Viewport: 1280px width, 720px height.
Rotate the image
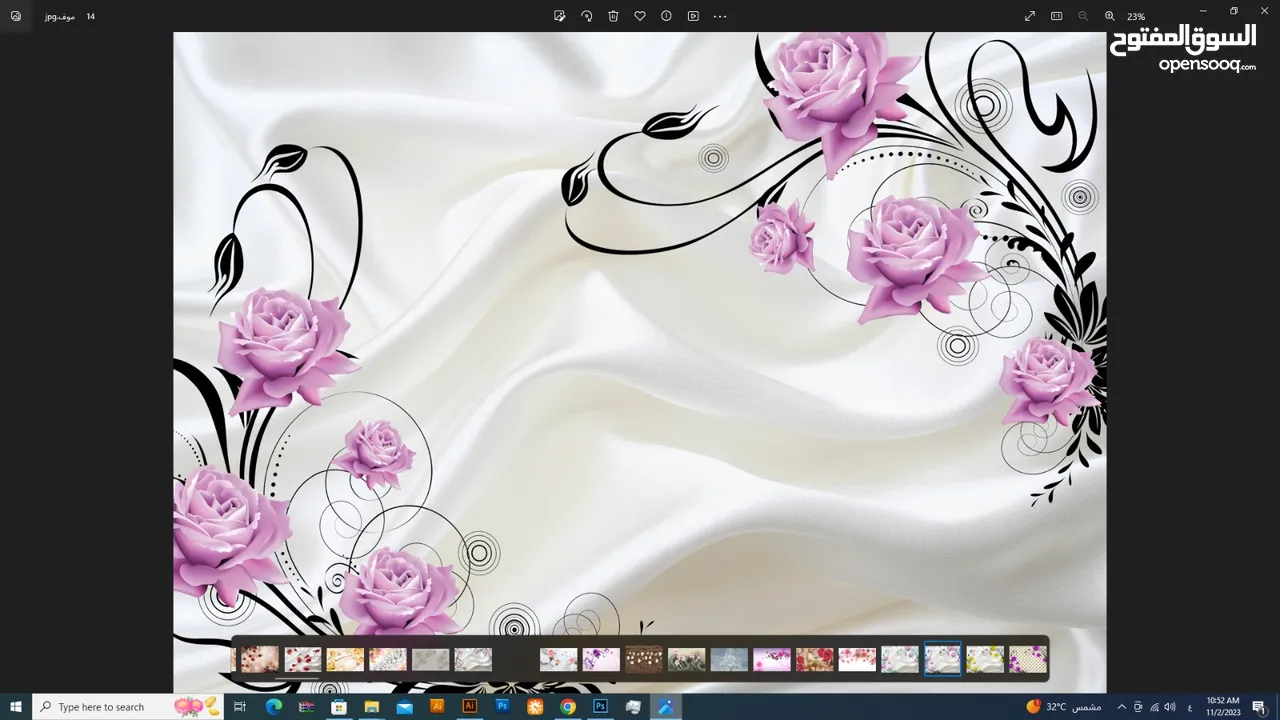(587, 16)
